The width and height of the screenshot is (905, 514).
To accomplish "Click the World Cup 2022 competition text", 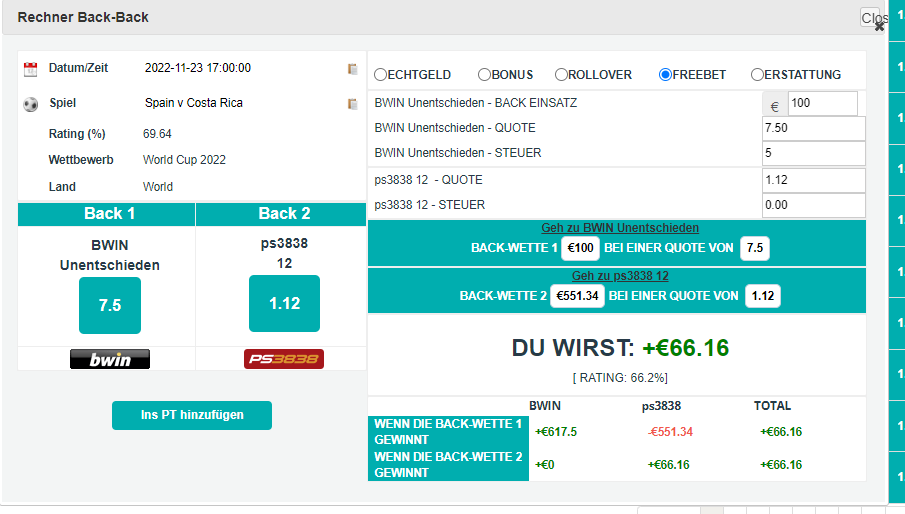I will coord(184,160).
